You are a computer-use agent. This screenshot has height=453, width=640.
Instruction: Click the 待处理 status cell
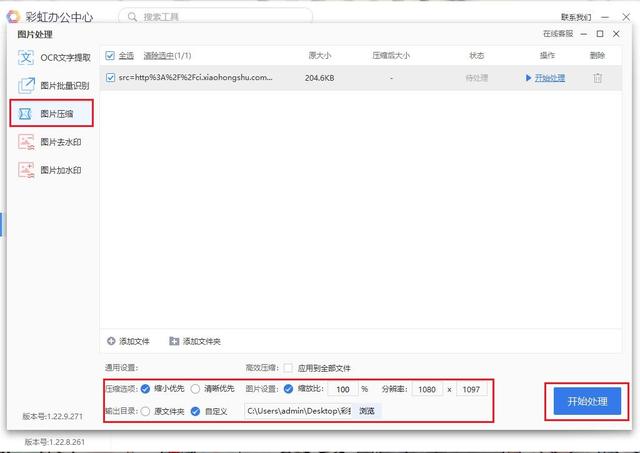[477, 78]
